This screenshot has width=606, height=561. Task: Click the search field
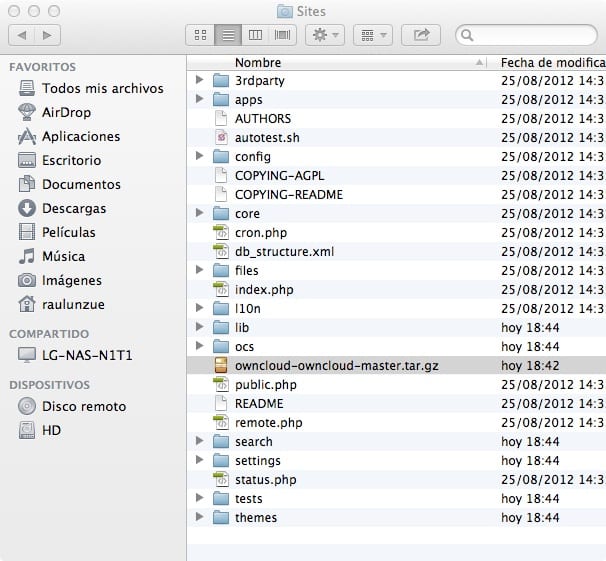coord(530,35)
